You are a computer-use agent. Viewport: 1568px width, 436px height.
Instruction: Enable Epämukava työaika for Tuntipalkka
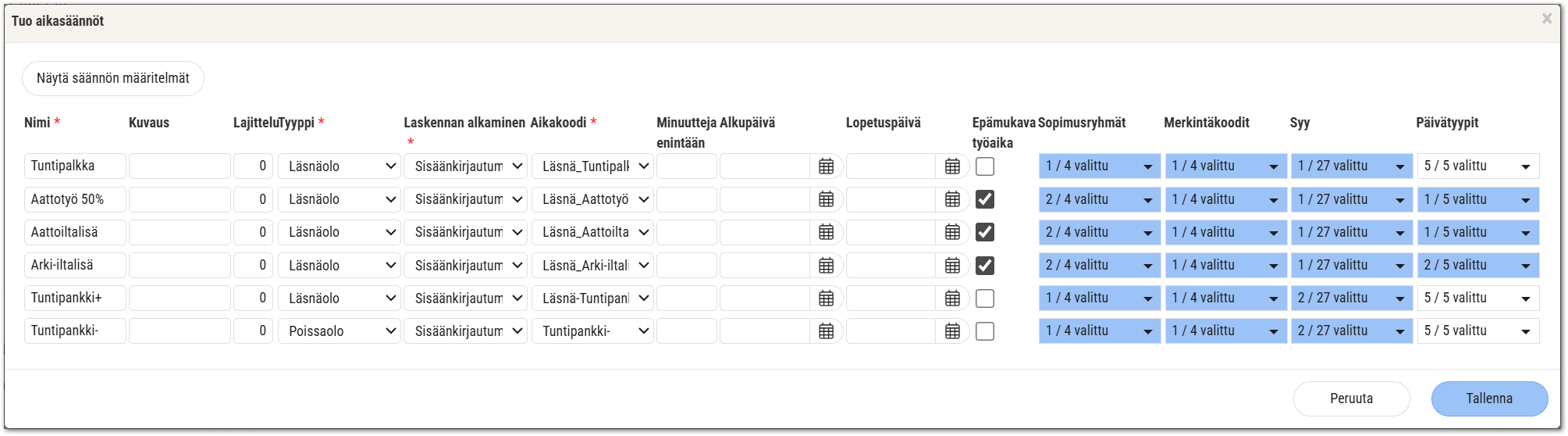985,166
